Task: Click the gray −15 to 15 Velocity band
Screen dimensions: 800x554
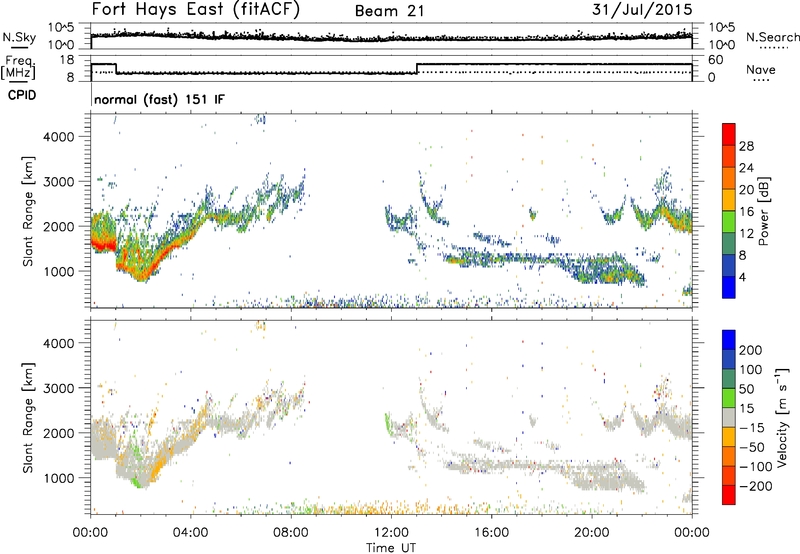Action: pyautogui.click(x=729, y=417)
